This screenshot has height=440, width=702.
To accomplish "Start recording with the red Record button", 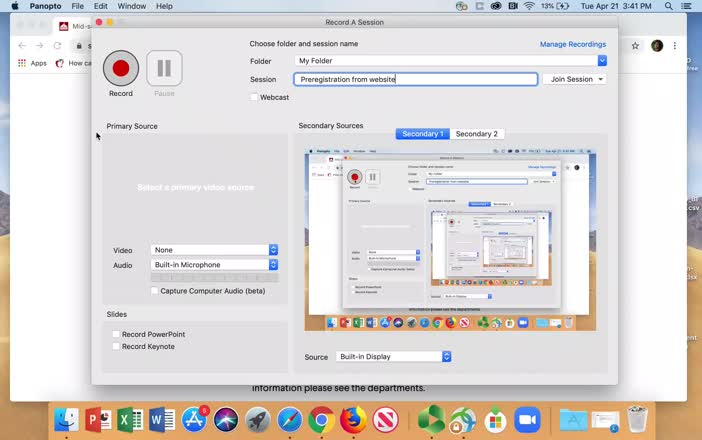I will point(121,68).
